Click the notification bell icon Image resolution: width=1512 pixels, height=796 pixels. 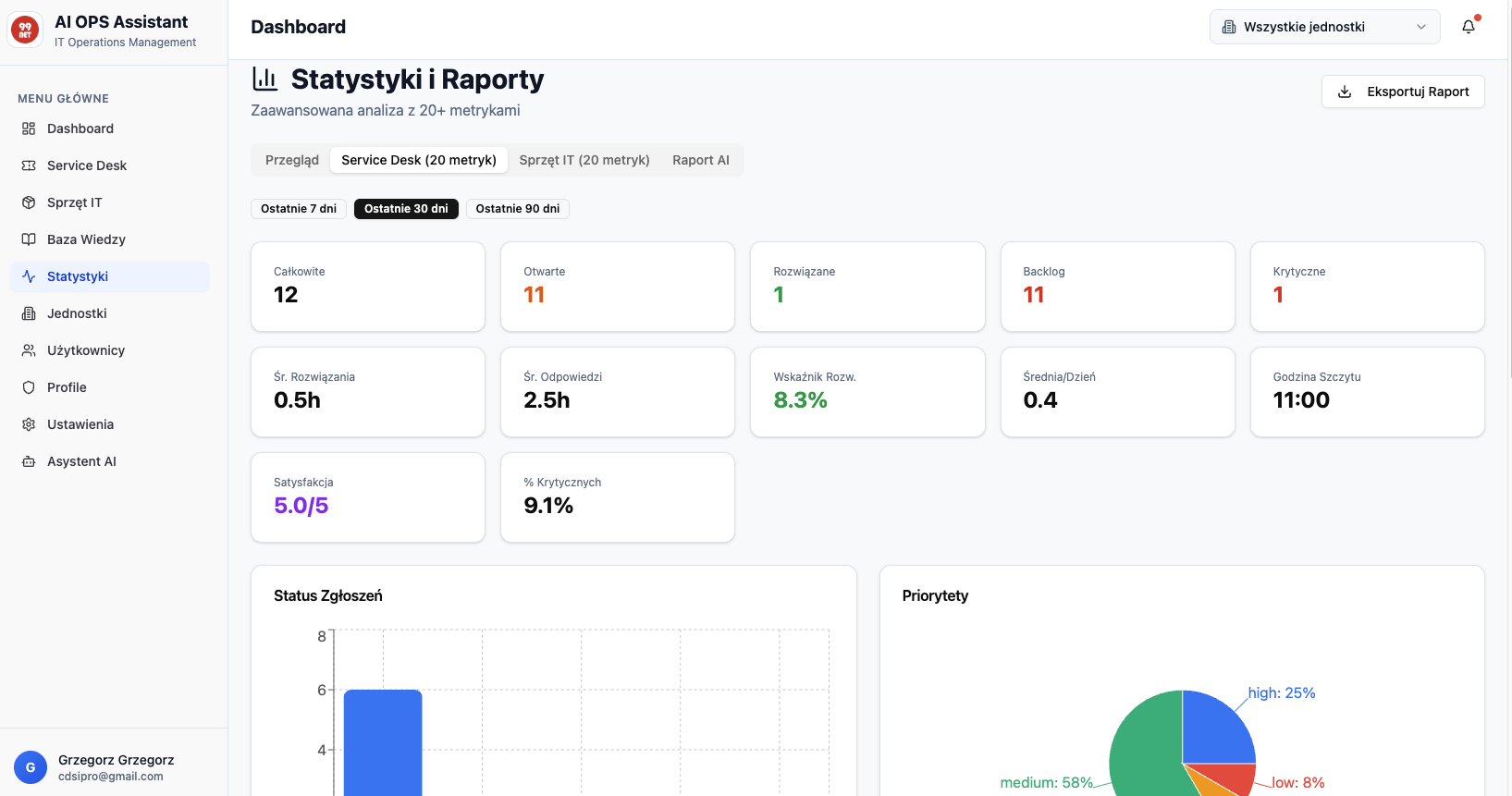click(x=1468, y=27)
